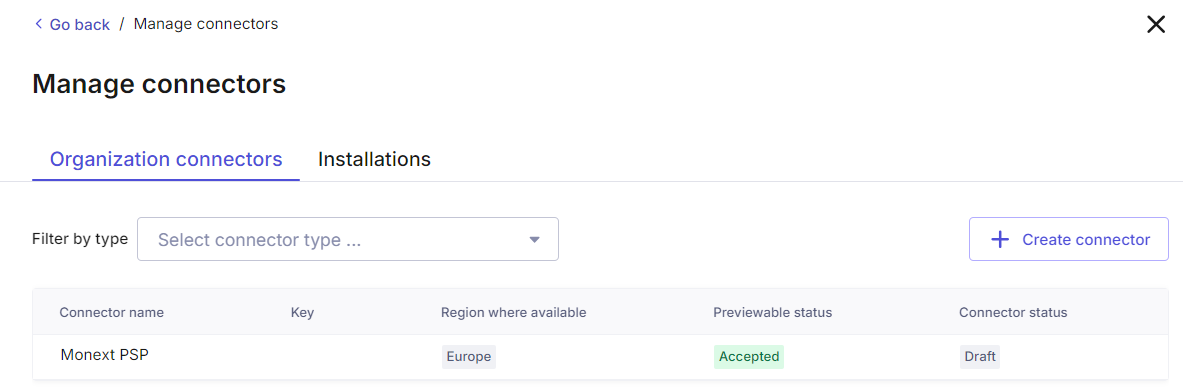Image resolution: width=1183 pixels, height=391 pixels.
Task: Expand the connector type dropdown arrow
Action: tap(534, 240)
